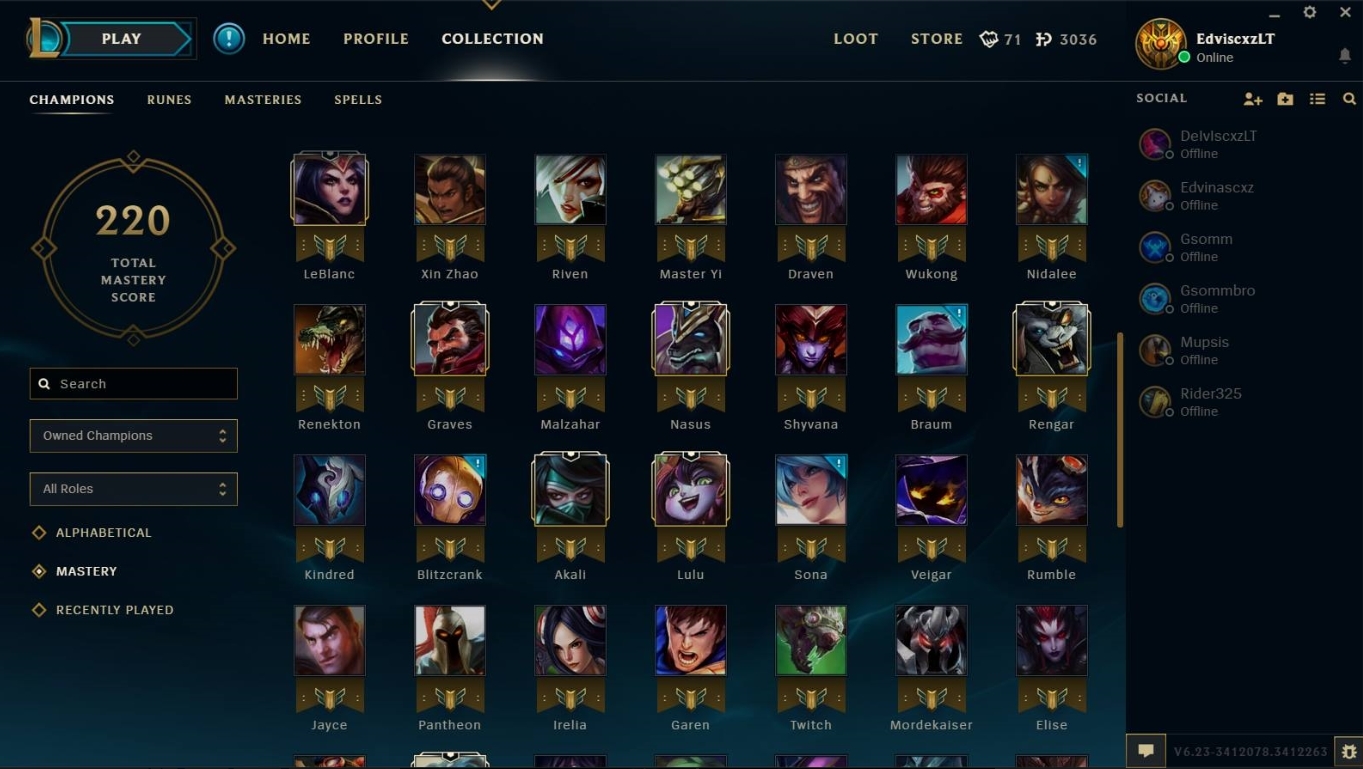Click the champion Search field
This screenshot has height=769, width=1363.
pos(134,384)
